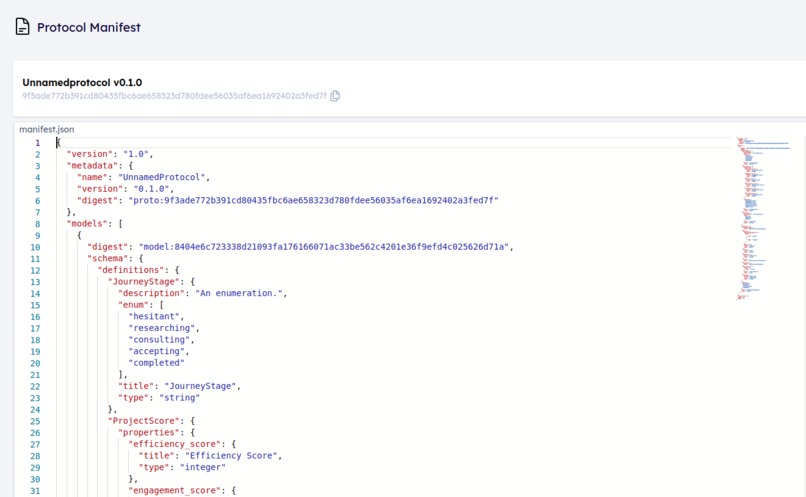Screen dimensions: 806x497
Task: Click the "definitions" key
Action: coord(131,270)
